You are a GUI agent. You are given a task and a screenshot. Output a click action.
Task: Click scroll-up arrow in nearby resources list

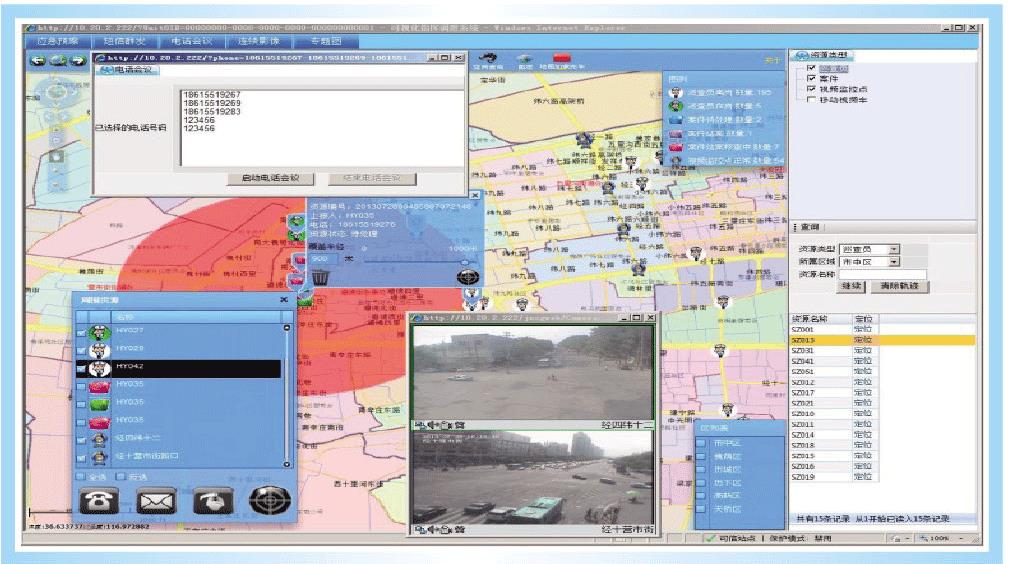[x=287, y=328]
